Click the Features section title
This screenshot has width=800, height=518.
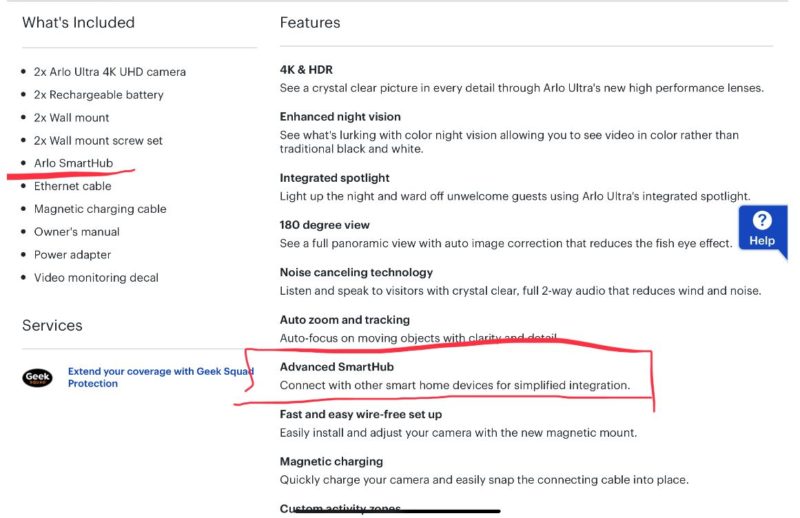click(x=310, y=22)
